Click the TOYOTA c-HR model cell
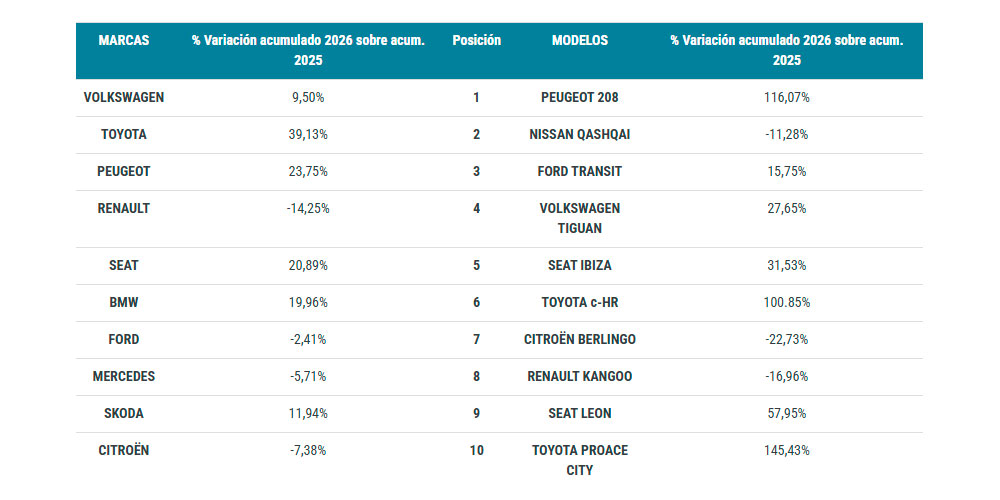The width and height of the screenshot is (1000, 500). 579,303
